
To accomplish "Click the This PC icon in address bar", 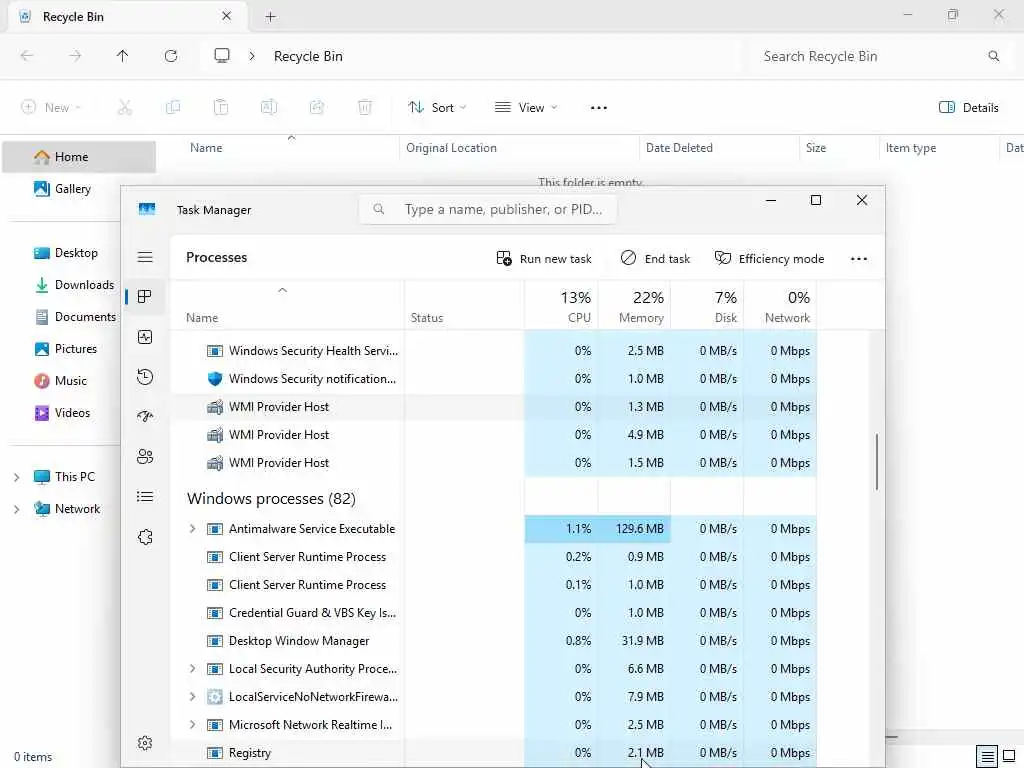I will 222,56.
